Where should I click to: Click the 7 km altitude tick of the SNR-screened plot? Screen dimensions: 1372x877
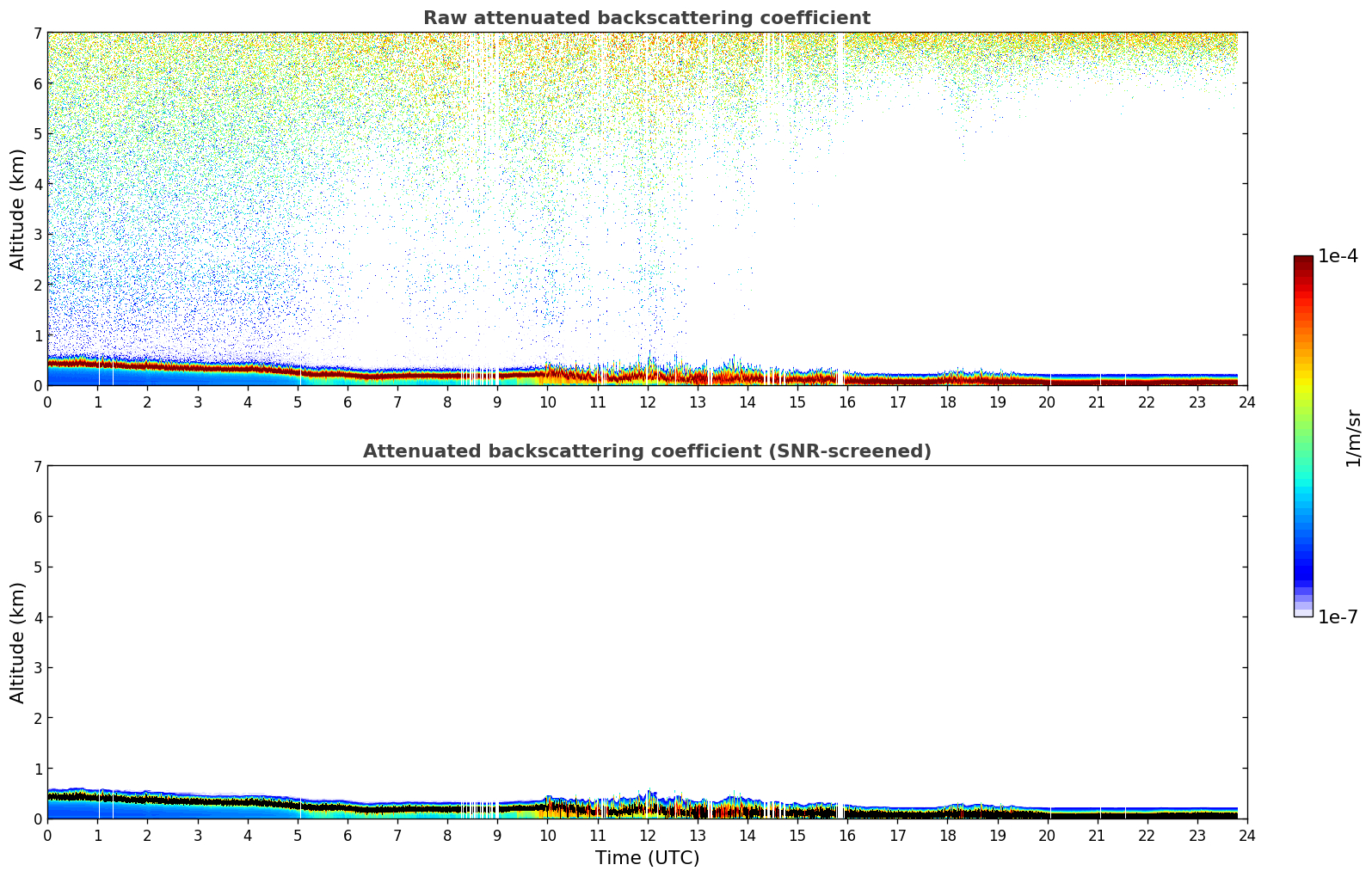[37, 467]
